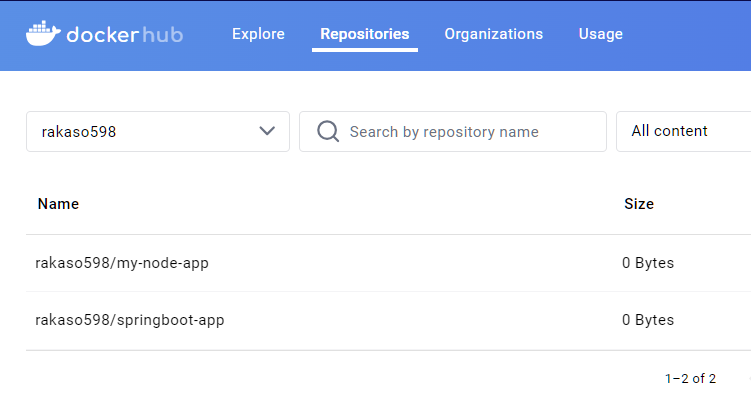Go to the Usage tab
Viewport: 751px width, 414px height.
click(x=601, y=34)
